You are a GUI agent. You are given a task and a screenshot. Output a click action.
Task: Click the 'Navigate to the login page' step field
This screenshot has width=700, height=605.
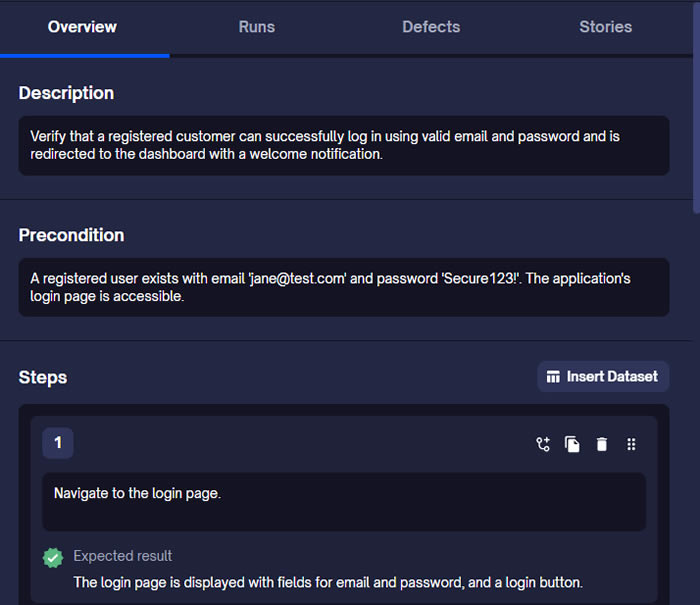(x=343, y=501)
